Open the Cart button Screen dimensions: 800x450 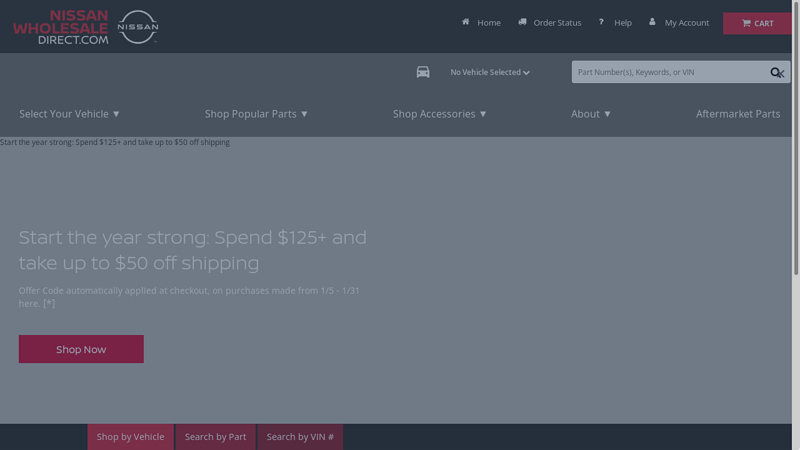(x=757, y=23)
